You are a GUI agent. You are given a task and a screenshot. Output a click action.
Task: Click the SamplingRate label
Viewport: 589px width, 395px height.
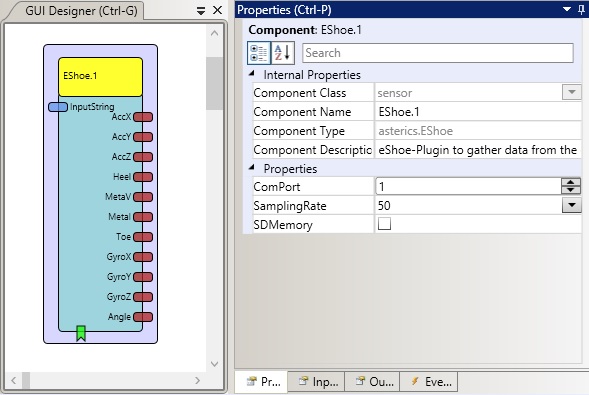click(x=290, y=206)
